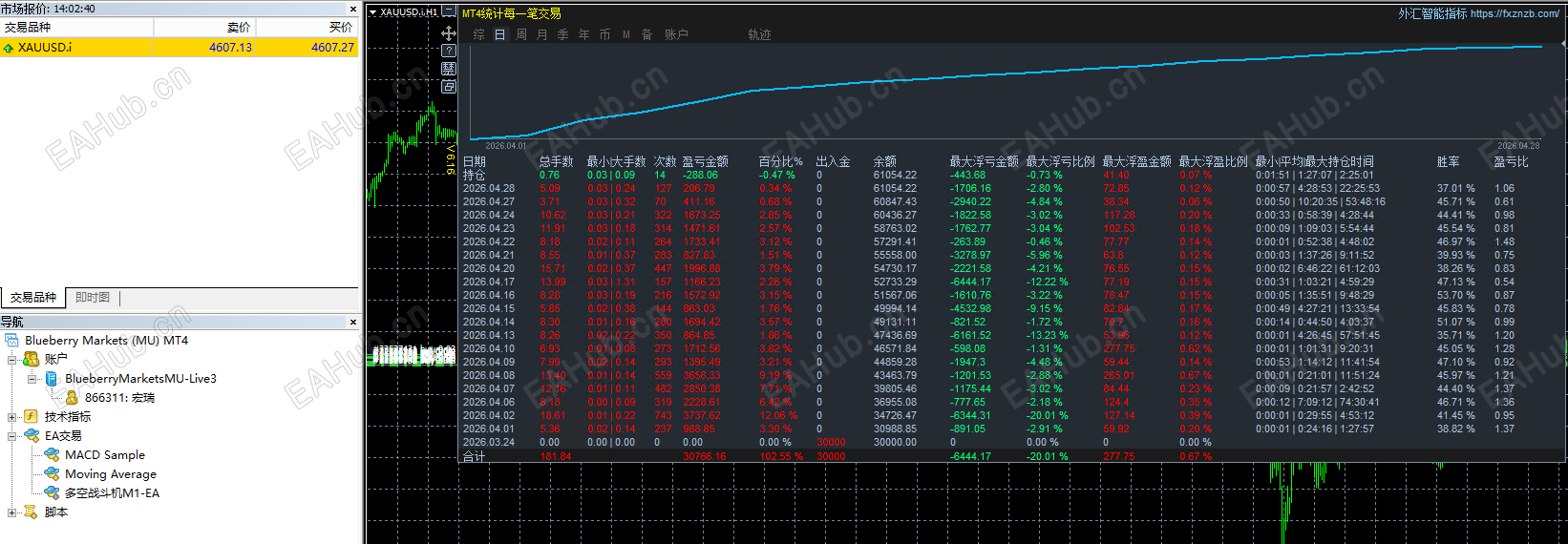Toggle the 月 monthly statistics period
This screenshot has height=544, width=1568.
click(x=542, y=34)
